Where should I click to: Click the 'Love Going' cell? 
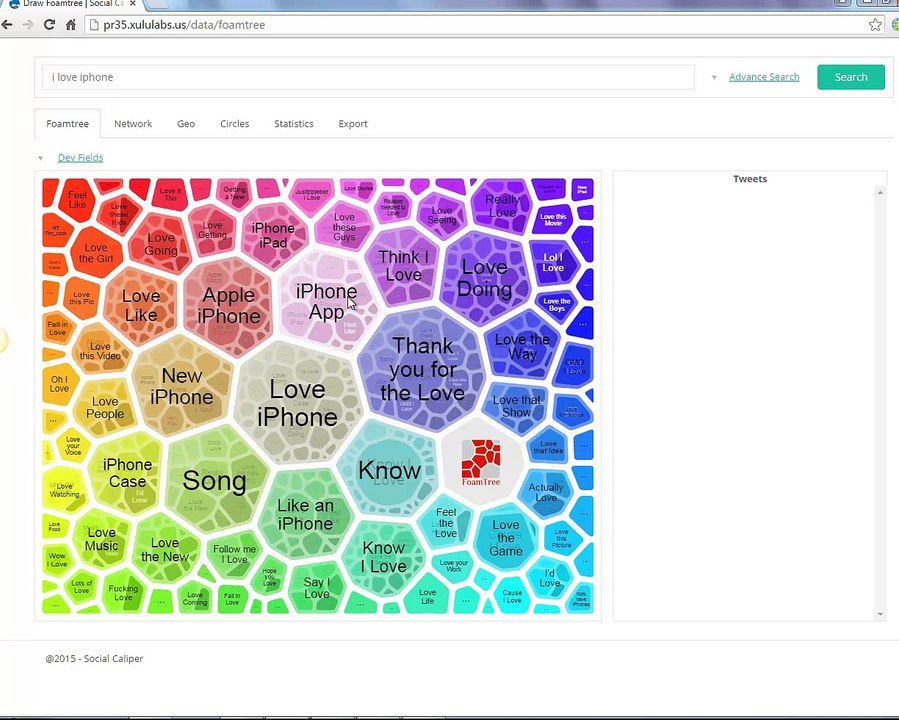161,244
